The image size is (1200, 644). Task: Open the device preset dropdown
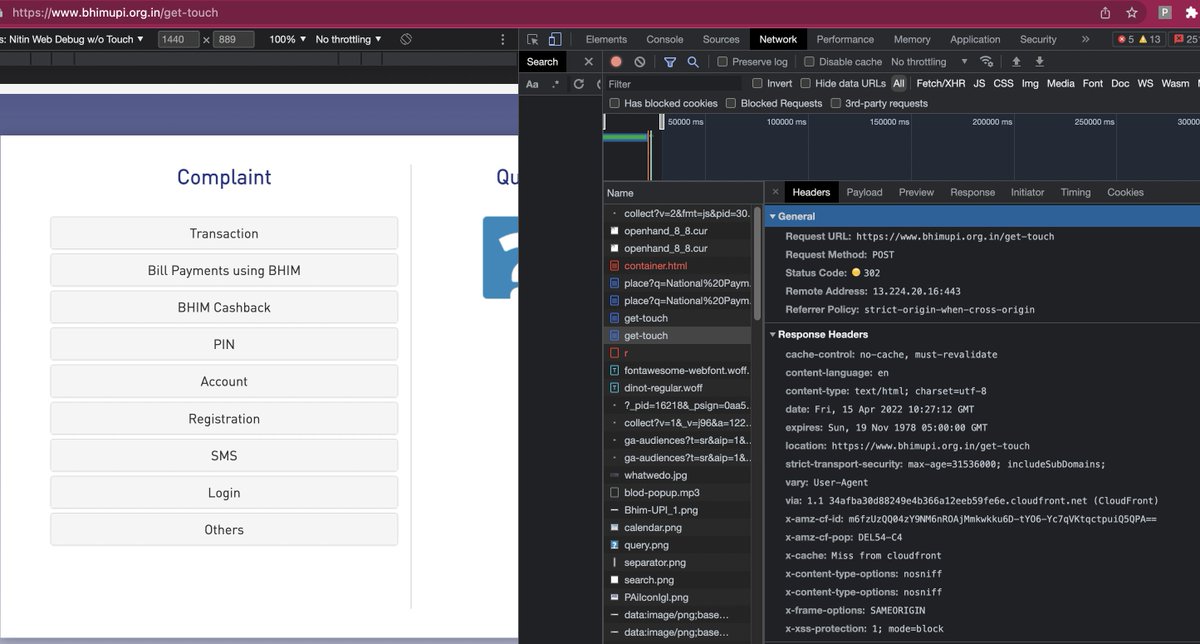pos(73,39)
